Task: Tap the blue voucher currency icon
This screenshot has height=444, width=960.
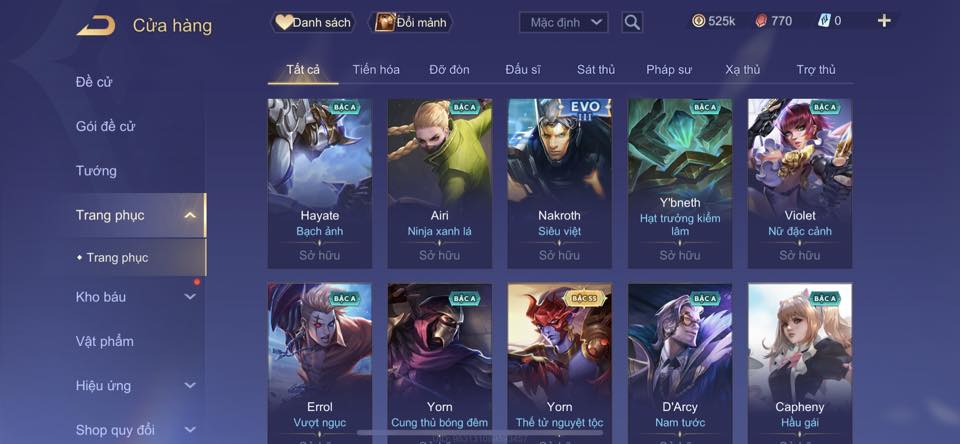Action: (824, 21)
